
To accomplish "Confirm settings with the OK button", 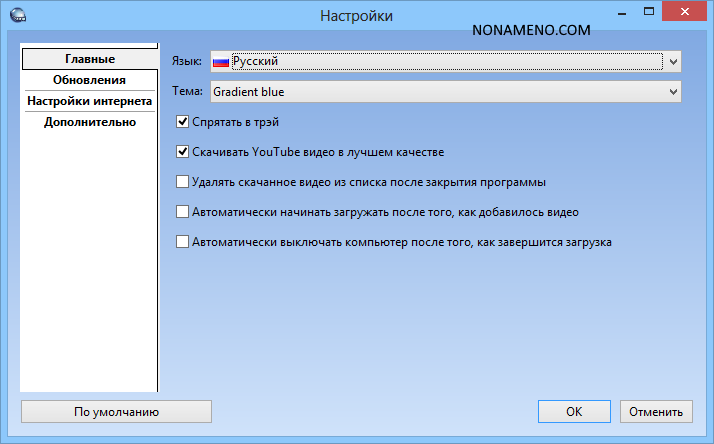I will 573,411.
